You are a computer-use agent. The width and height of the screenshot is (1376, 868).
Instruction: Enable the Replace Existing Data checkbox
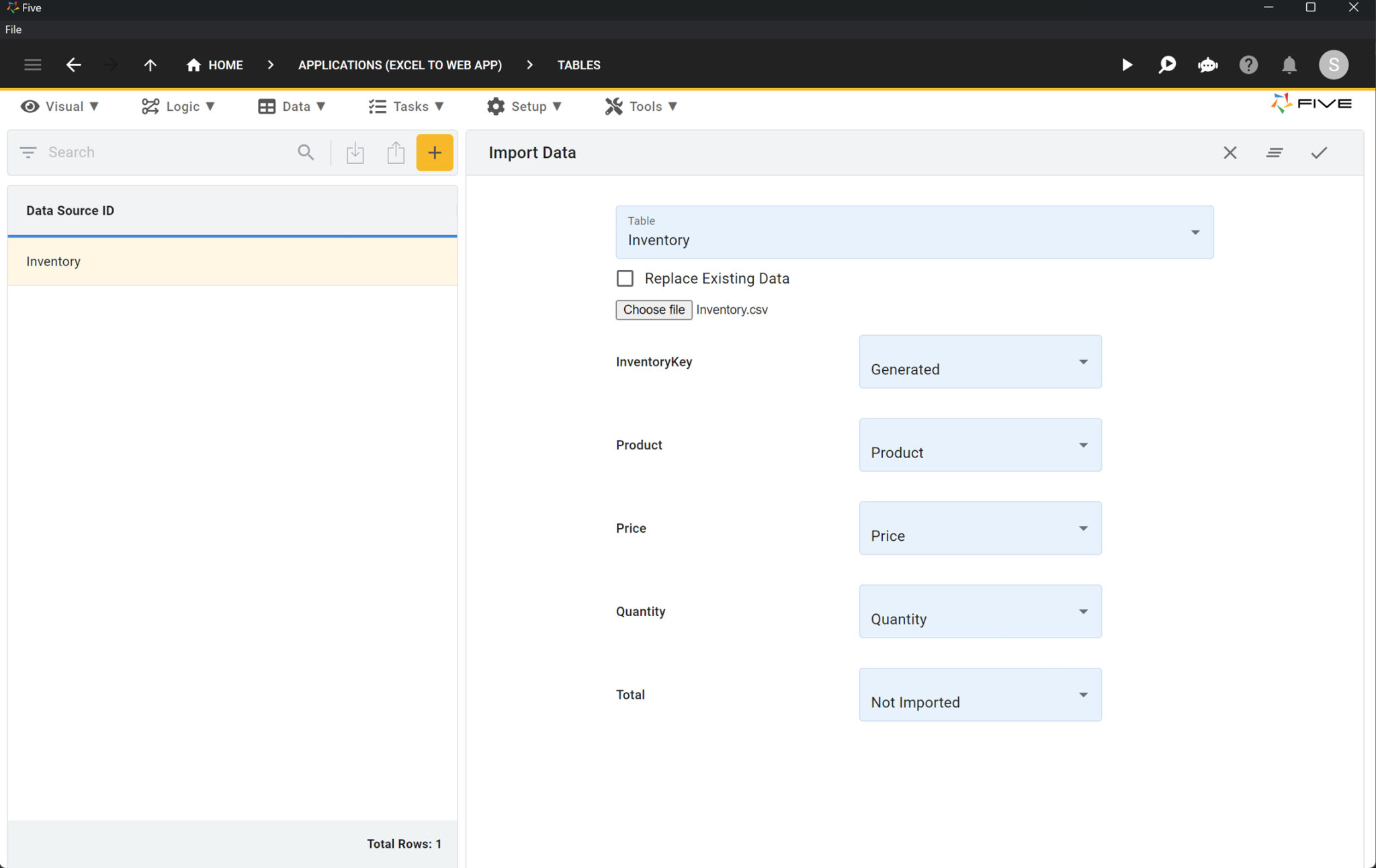click(x=624, y=278)
